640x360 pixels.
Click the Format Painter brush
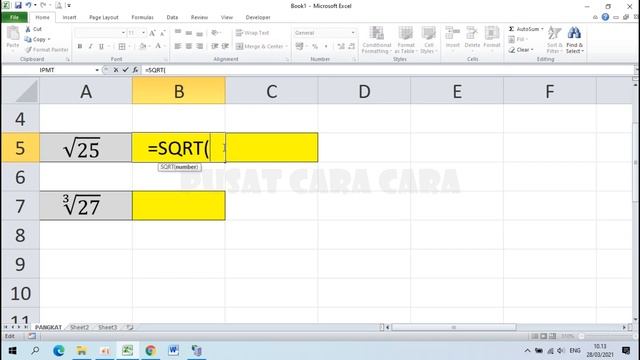(x=47, y=50)
